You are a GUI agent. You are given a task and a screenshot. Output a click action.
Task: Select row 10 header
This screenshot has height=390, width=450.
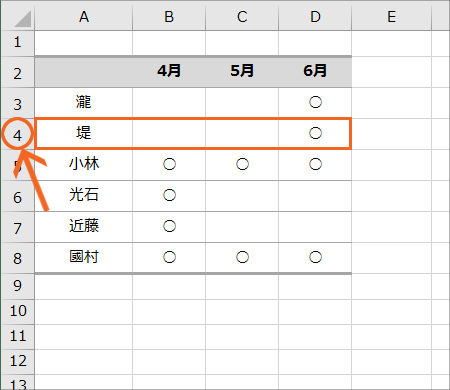pyautogui.click(x=17, y=311)
